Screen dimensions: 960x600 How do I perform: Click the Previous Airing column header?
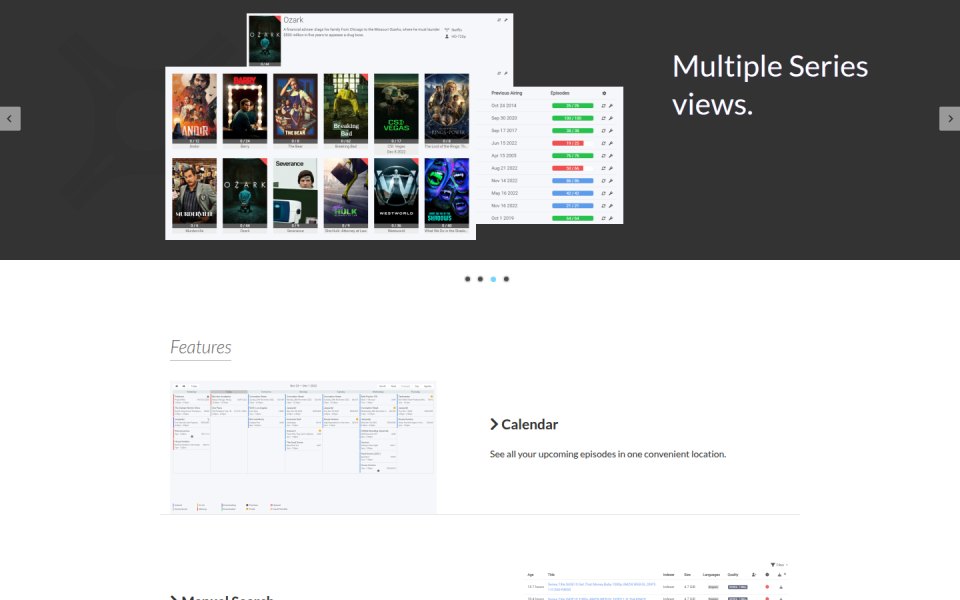click(507, 93)
